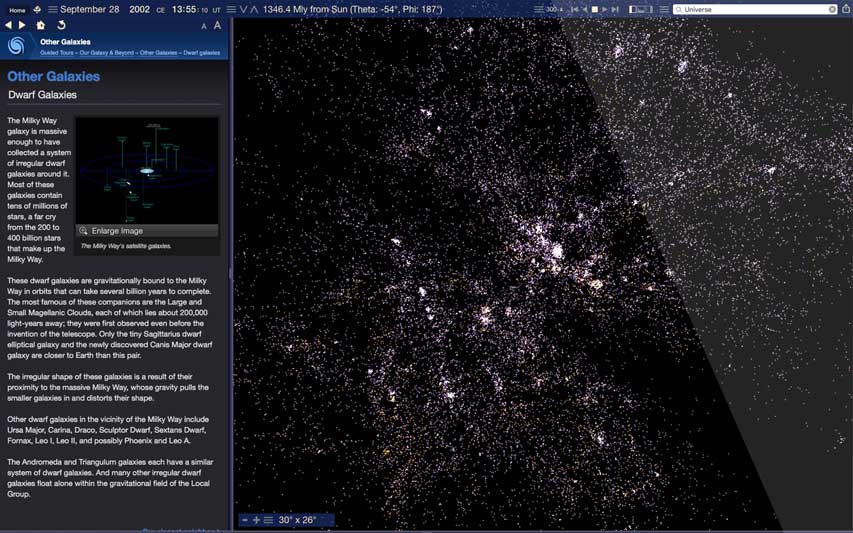Play time forward in the time controls

[x=604, y=9]
